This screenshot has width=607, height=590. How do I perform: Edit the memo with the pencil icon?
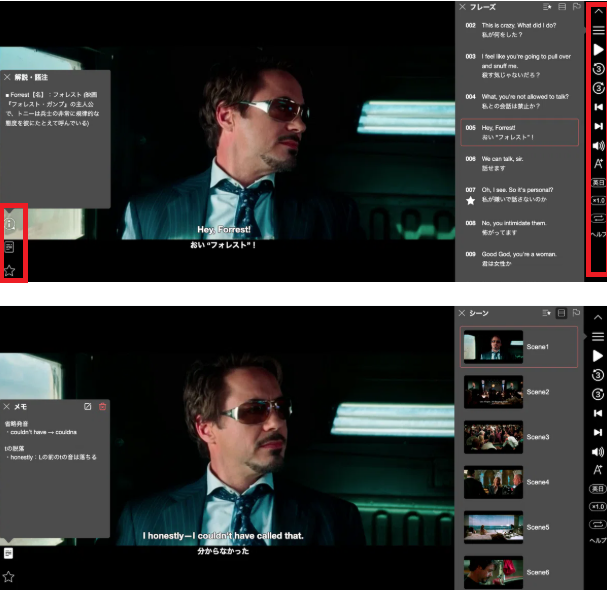pos(87,406)
